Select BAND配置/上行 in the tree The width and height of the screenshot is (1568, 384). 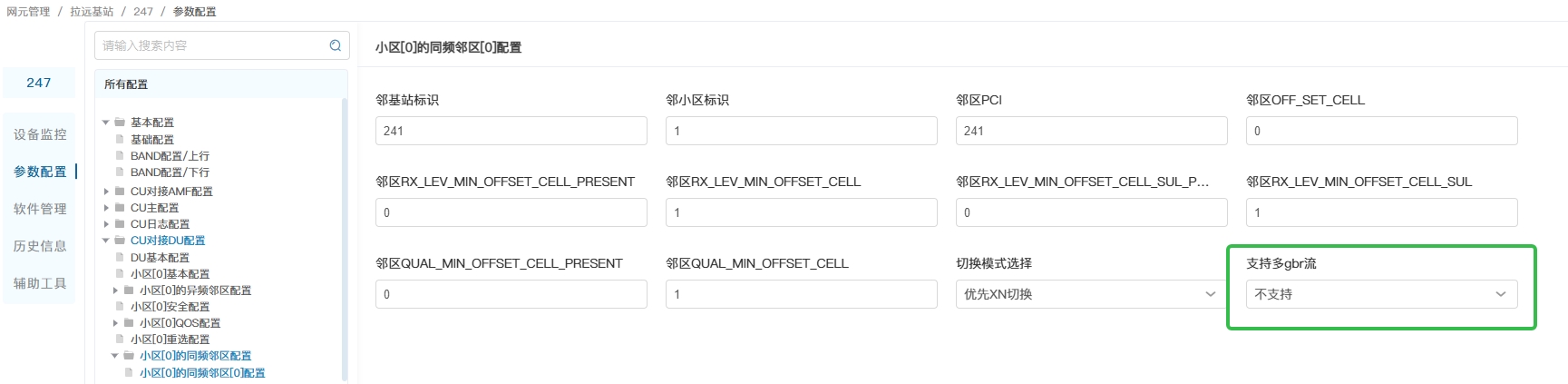point(170,156)
